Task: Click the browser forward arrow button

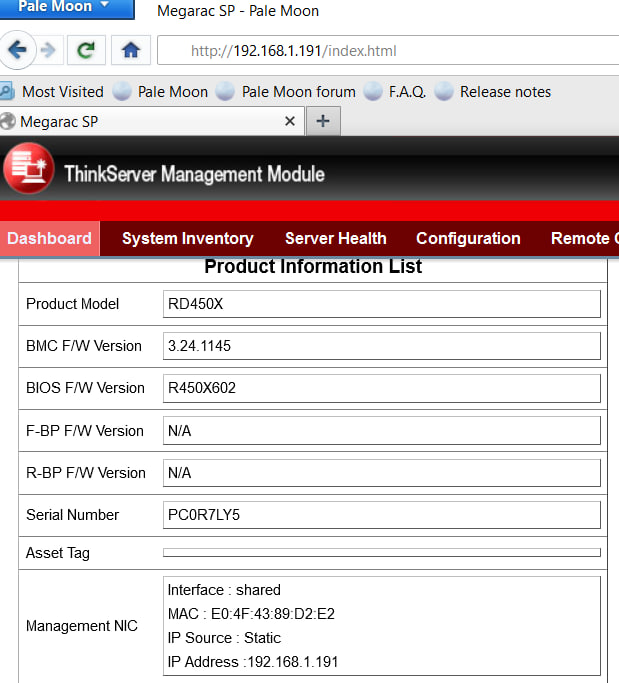Action: [48, 50]
